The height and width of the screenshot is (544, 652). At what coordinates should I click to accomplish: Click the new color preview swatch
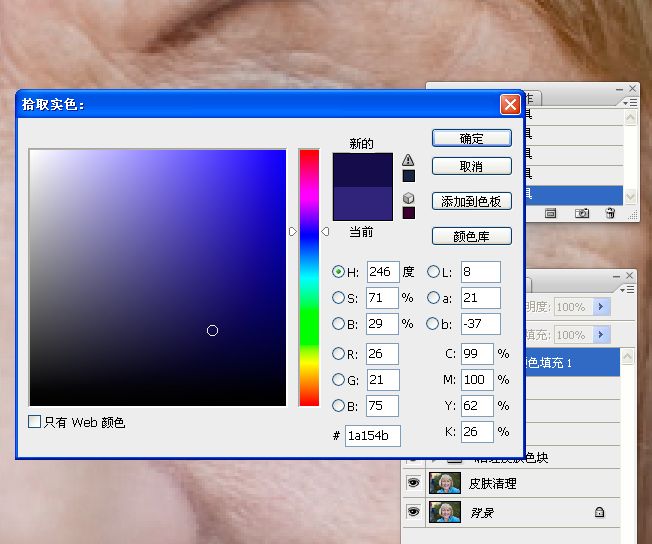point(363,170)
